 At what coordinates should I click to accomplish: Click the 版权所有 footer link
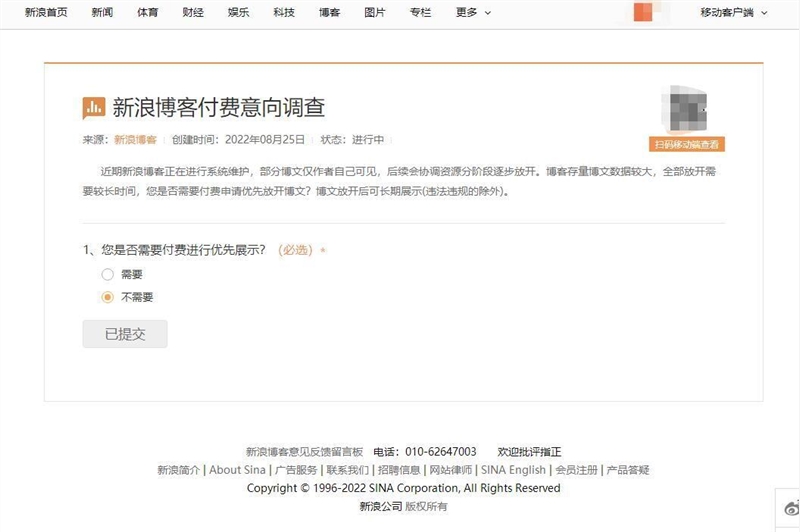pos(426,506)
